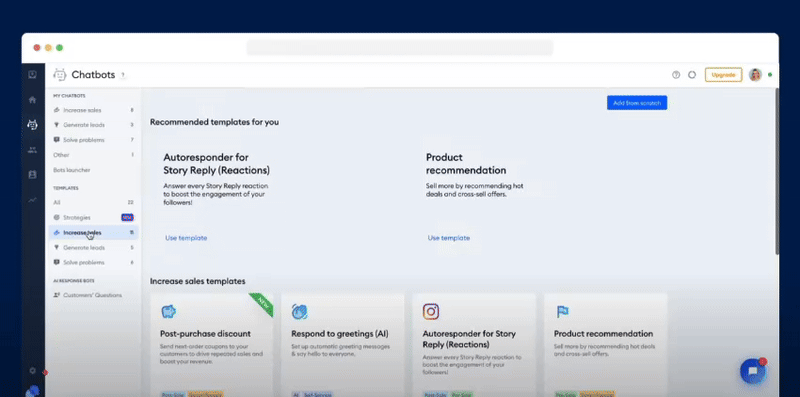This screenshot has width=800, height=397.
Task: Open the Respond to greetings (AI) template card
Action: tap(343, 345)
